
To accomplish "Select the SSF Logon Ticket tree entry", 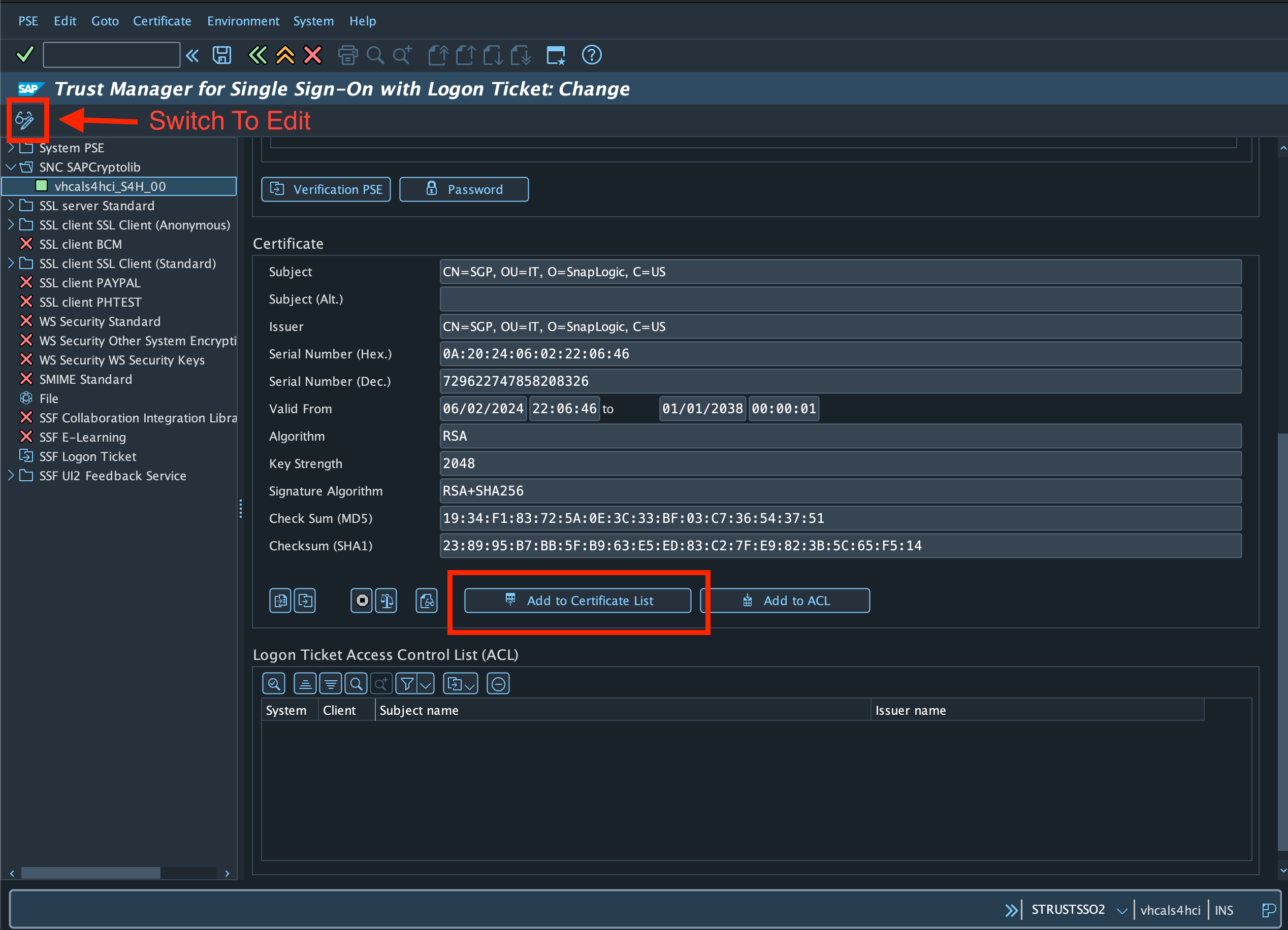I will [x=87, y=456].
